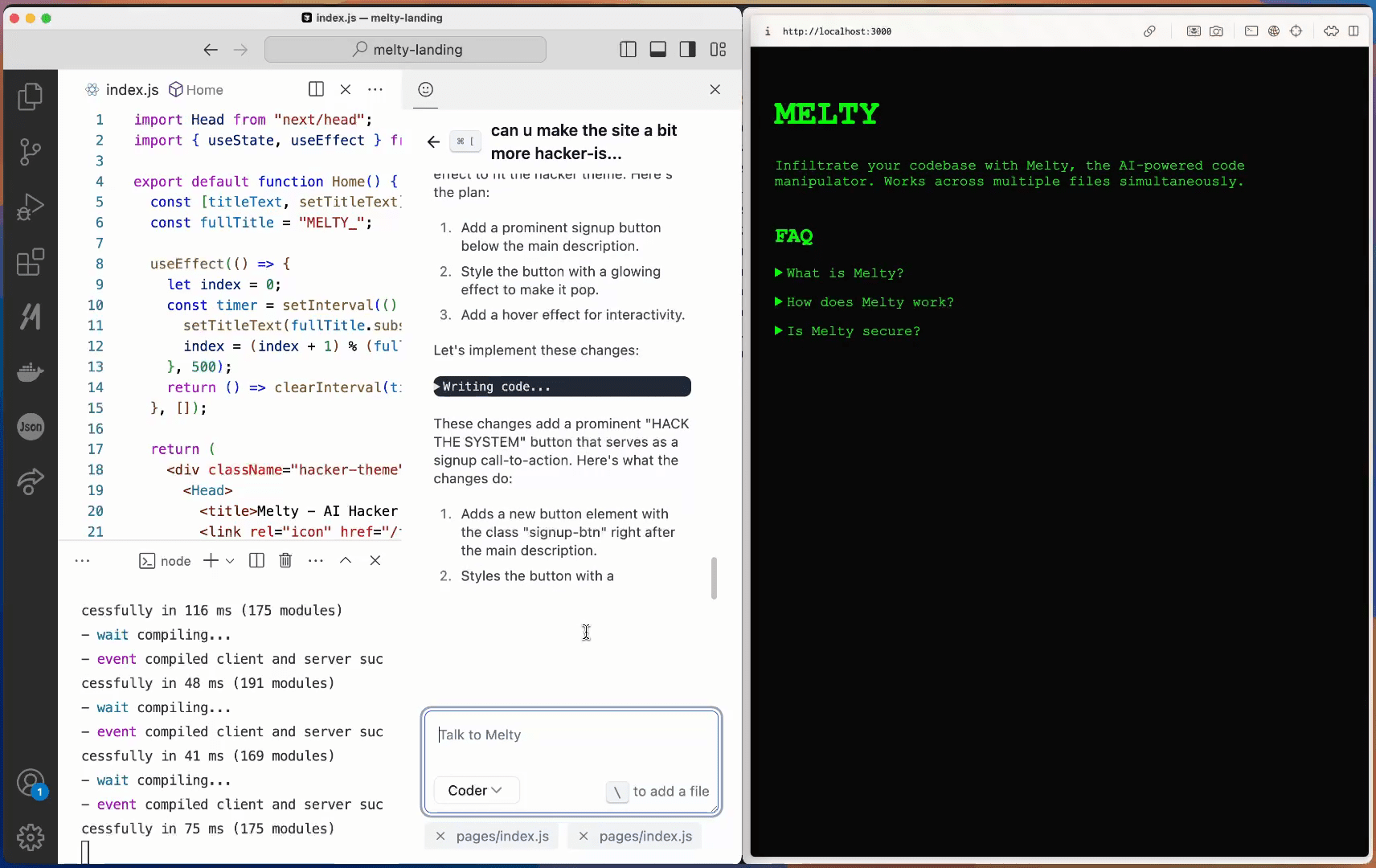Click line 17 return statement in editor

click(183, 449)
